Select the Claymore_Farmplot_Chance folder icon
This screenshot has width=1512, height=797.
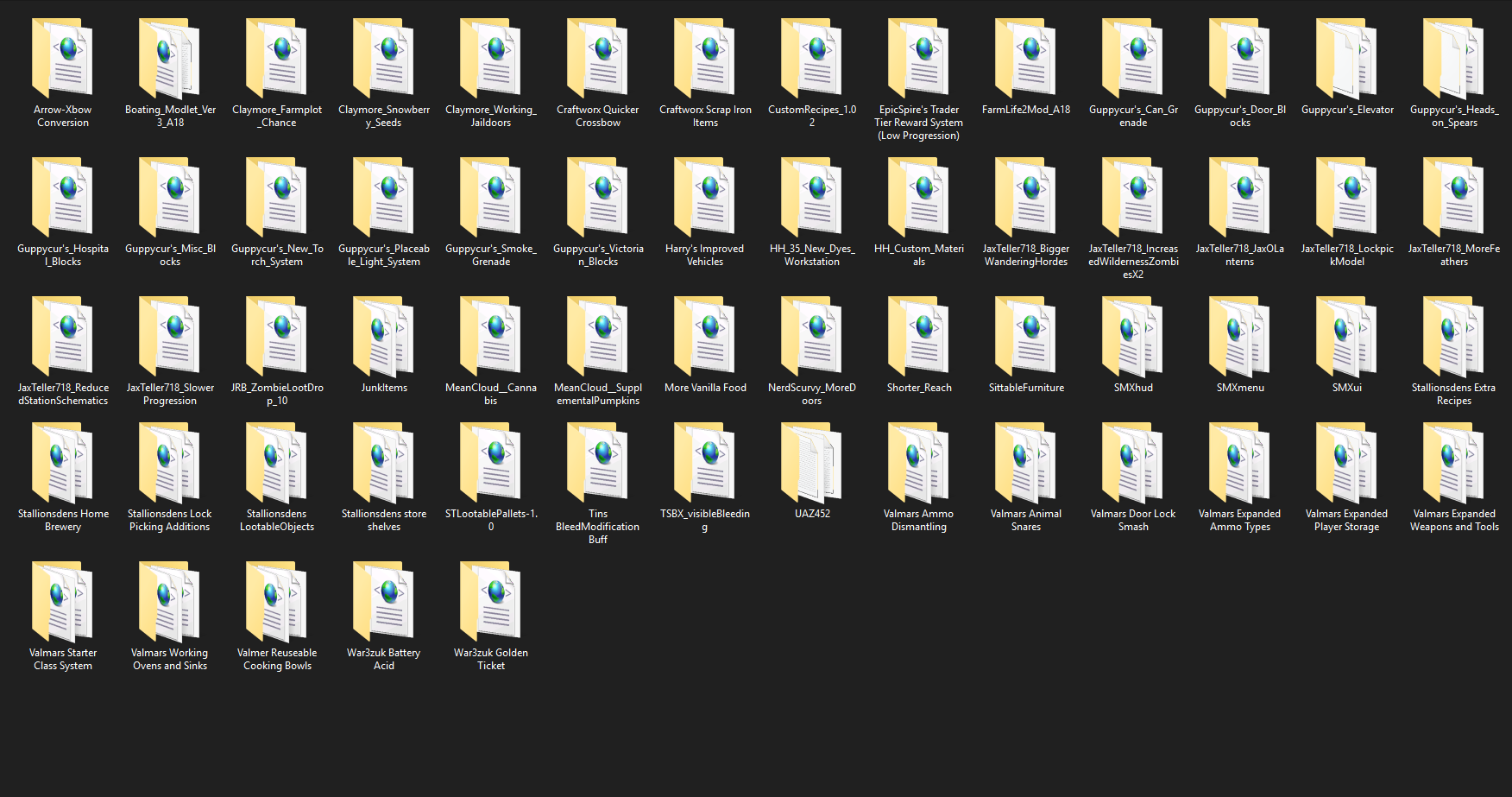point(277,59)
